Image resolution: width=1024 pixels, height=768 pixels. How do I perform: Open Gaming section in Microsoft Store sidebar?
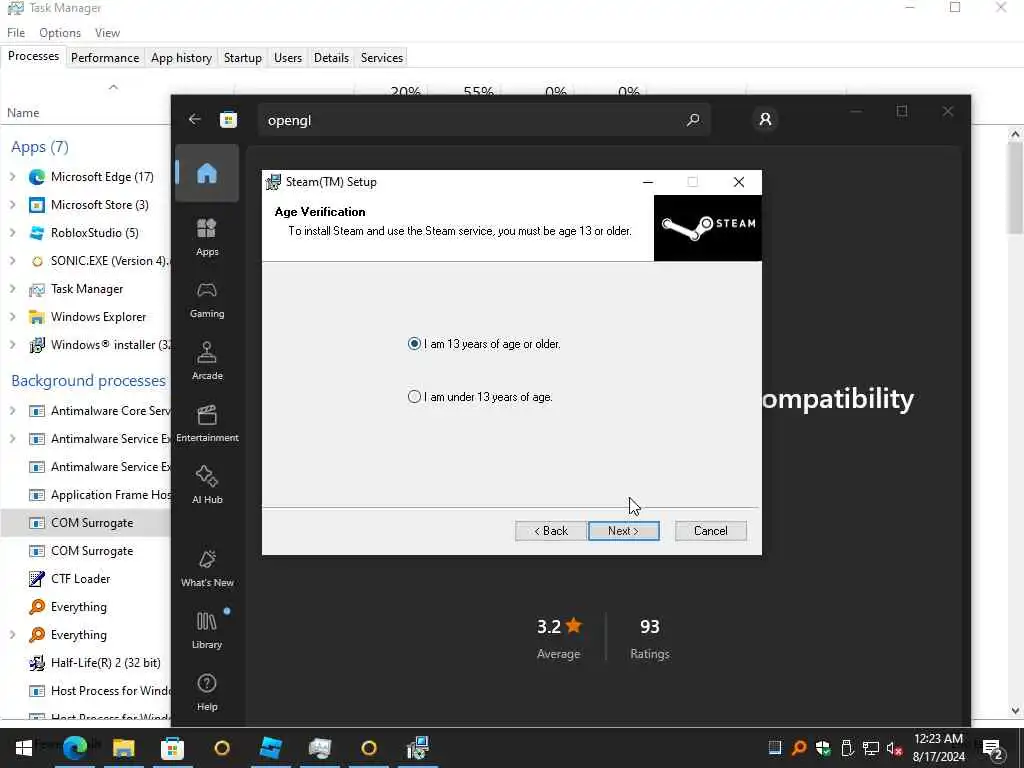[x=207, y=300]
